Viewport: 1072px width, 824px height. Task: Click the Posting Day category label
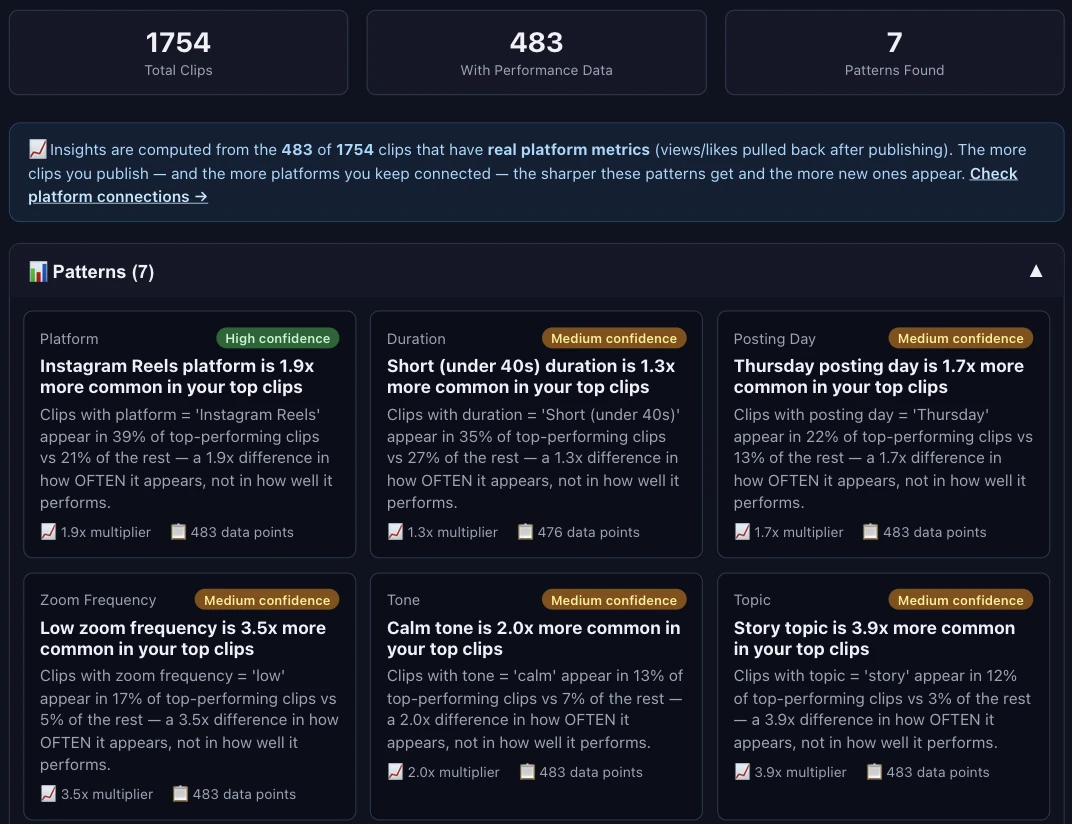[774, 338]
